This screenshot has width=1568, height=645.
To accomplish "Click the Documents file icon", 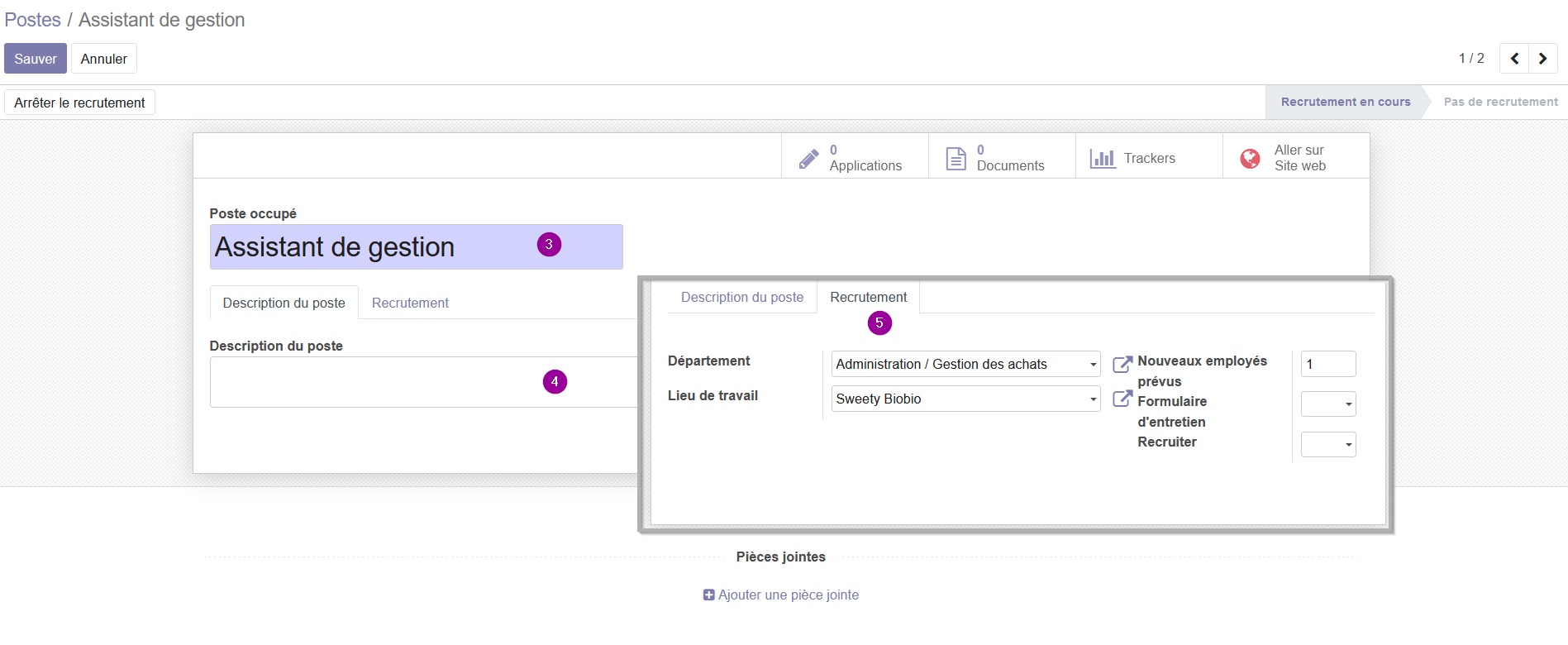I will 956,158.
